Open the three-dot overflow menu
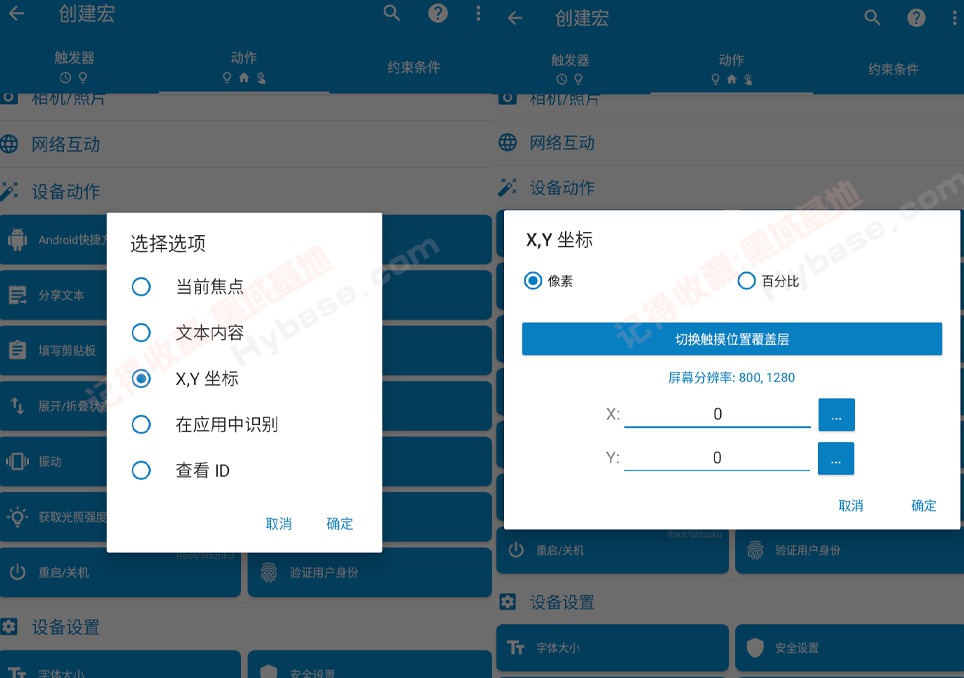 [478, 14]
